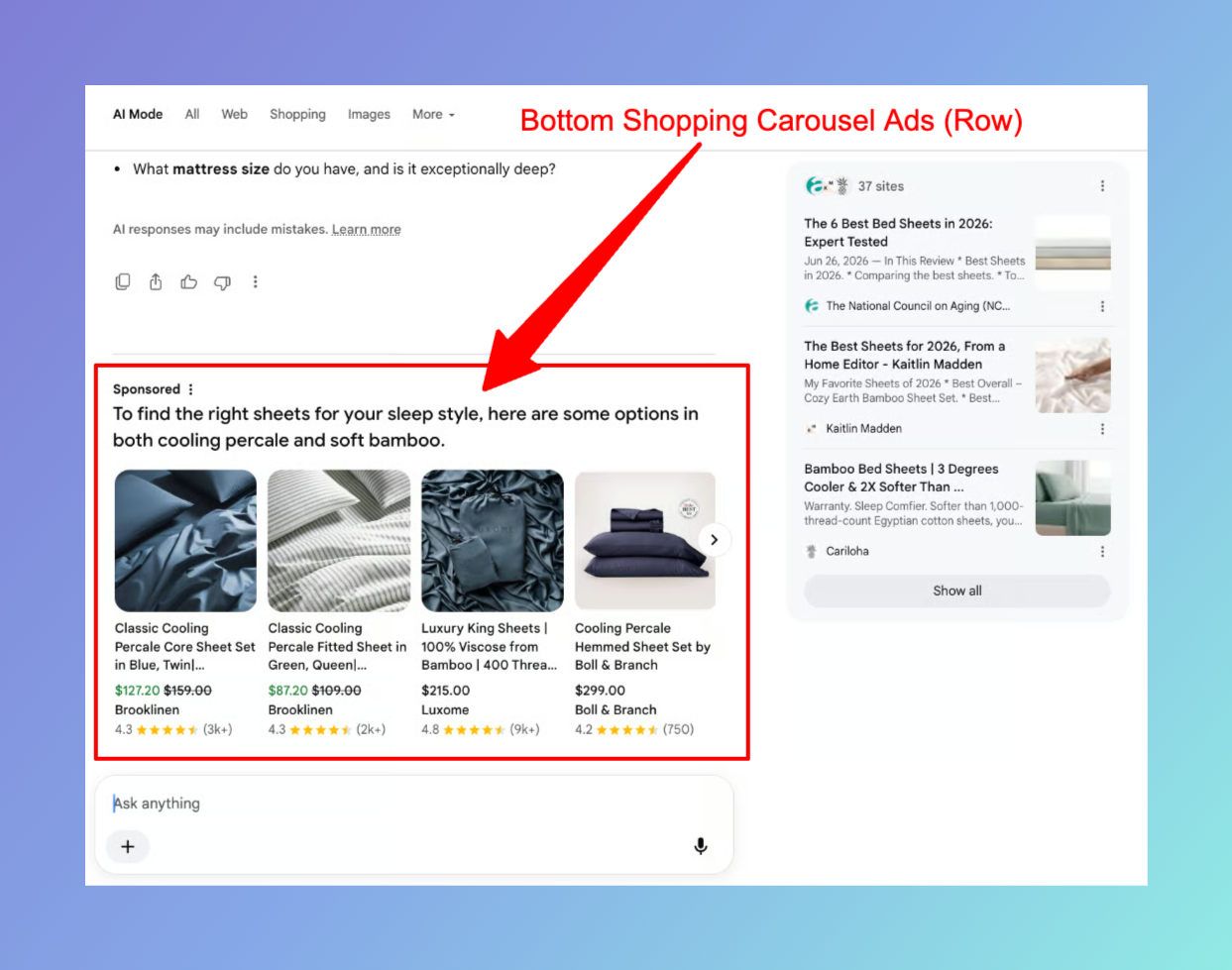This screenshot has width=1232, height=970.
Task: Switch to the All tab
Action: pos(192,115)
